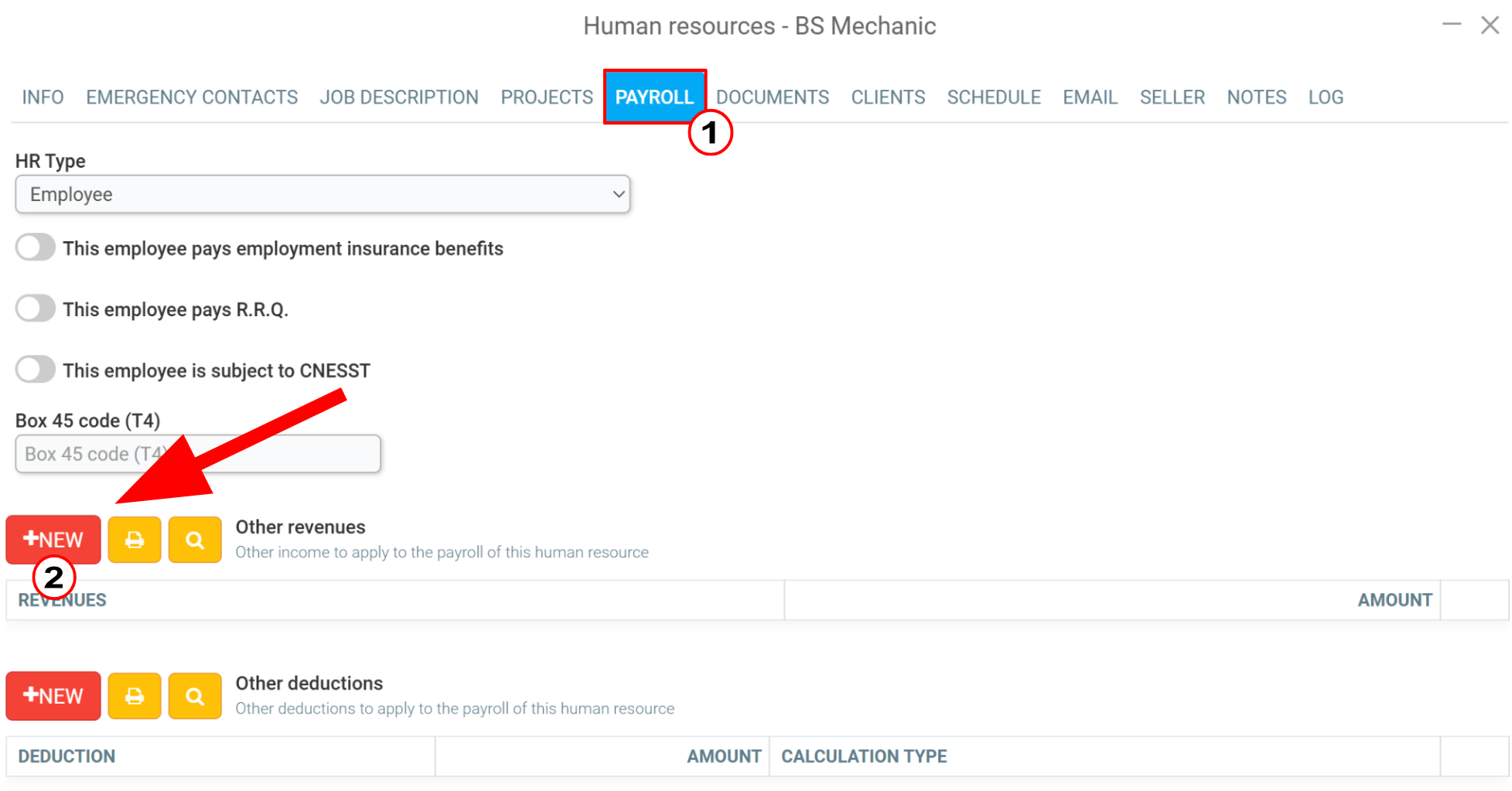The image size is (1512, 791).
Task: Select the EMERGENCY CONTACTS tab
Action: coord(192,97)
